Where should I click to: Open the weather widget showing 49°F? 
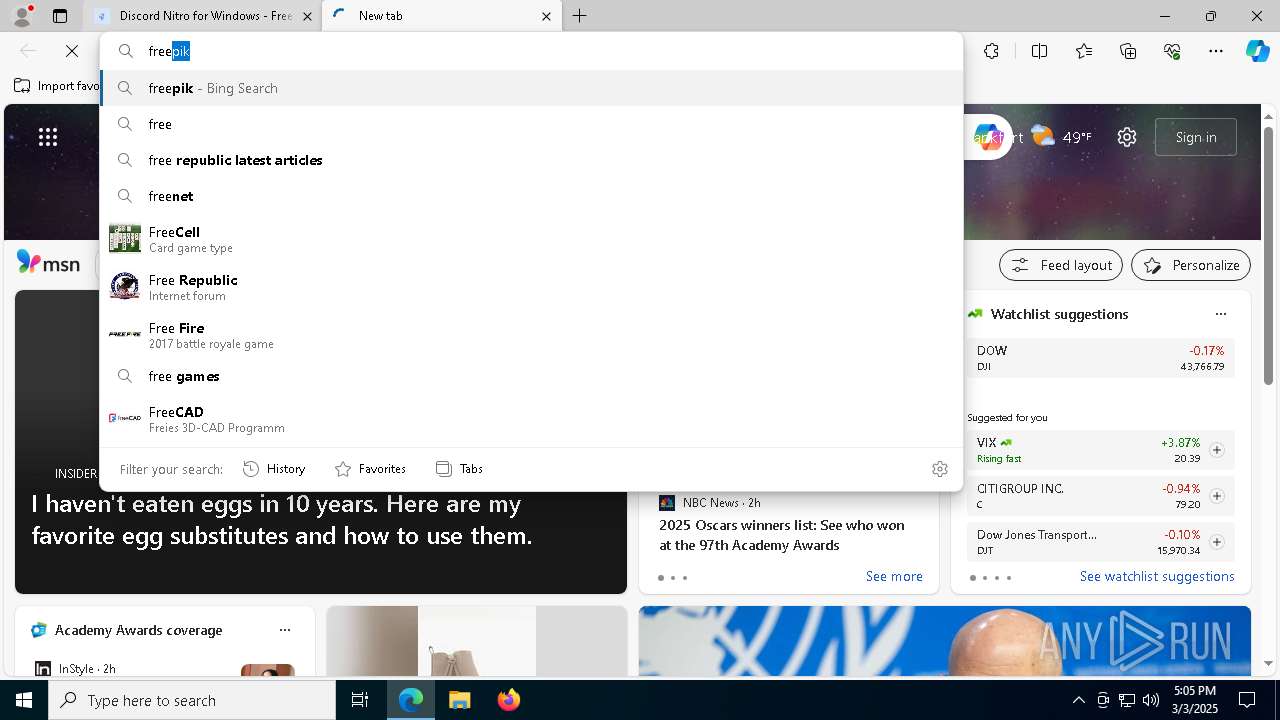point(1061,137)
